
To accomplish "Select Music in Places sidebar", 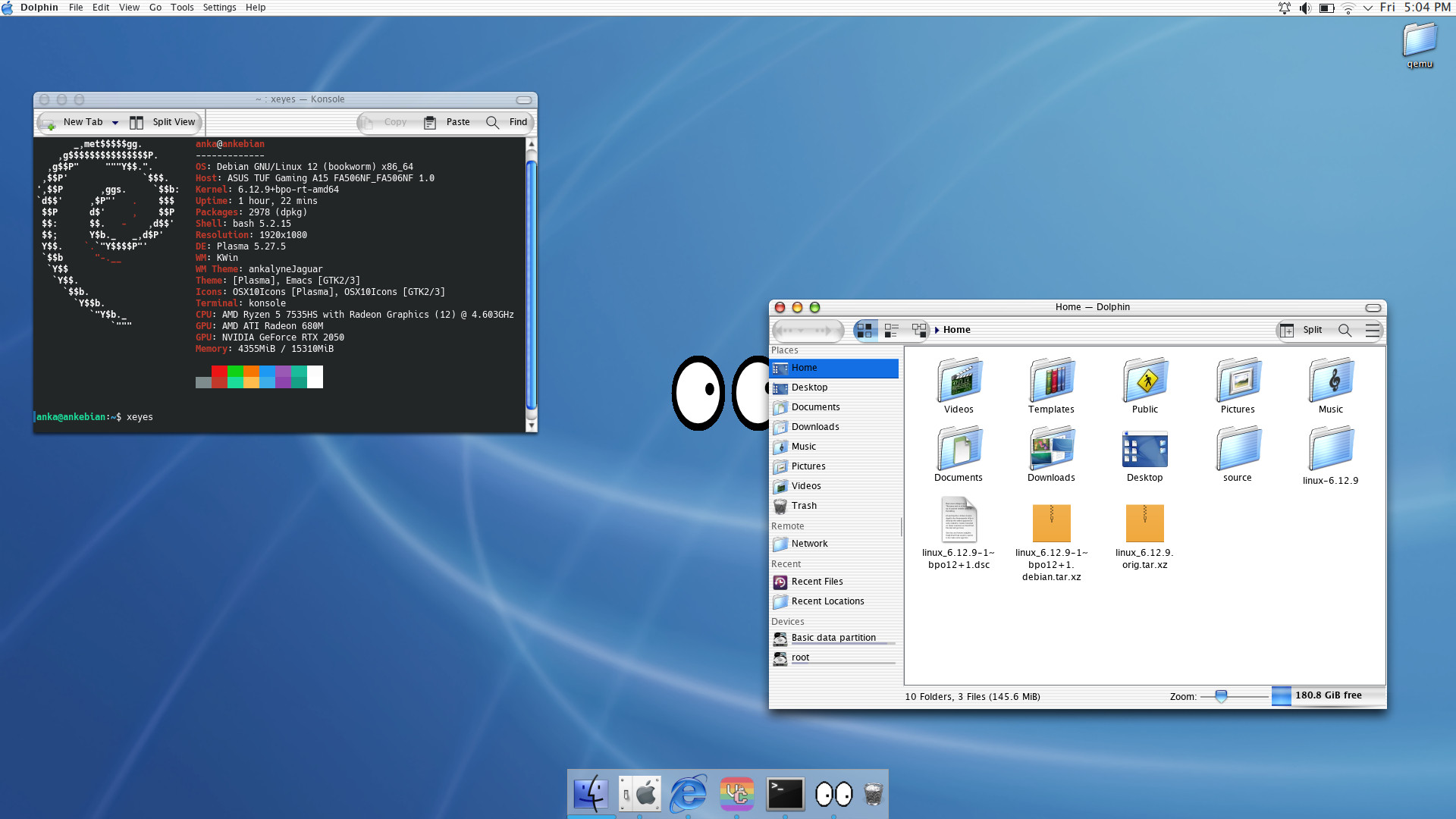I will (x=834, y=447).
